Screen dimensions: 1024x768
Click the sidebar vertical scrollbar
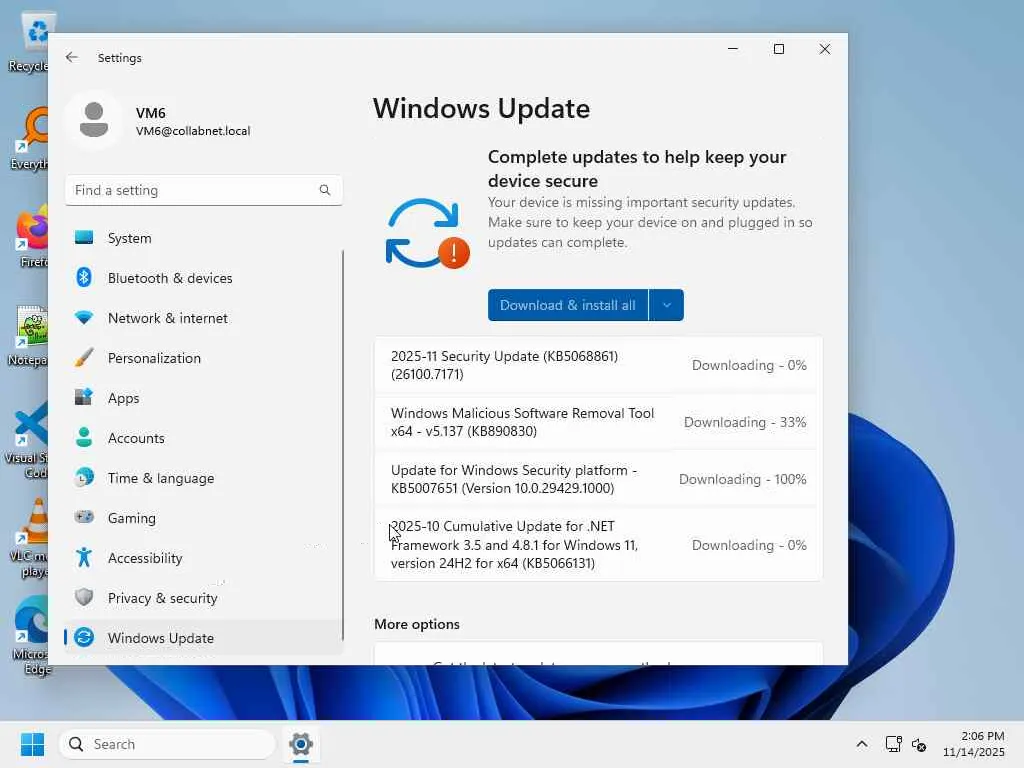(343, 444)
